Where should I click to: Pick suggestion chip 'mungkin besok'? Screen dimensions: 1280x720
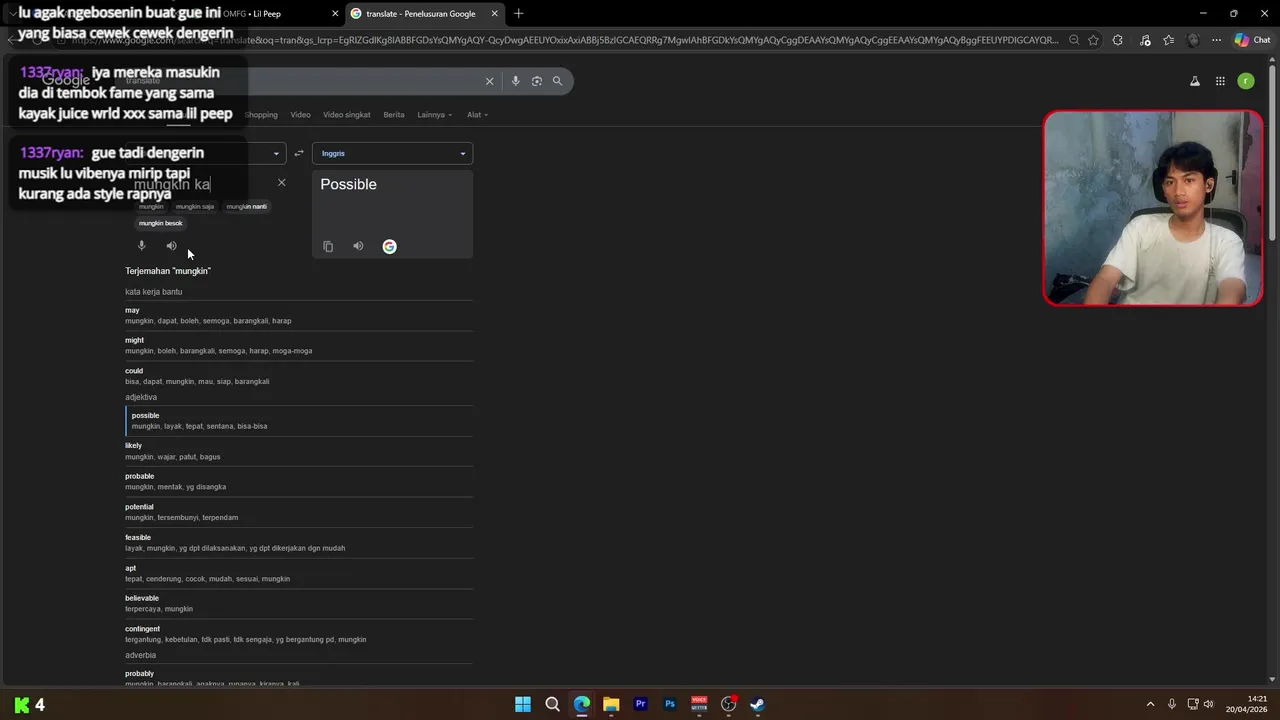(x=160, y=223)
